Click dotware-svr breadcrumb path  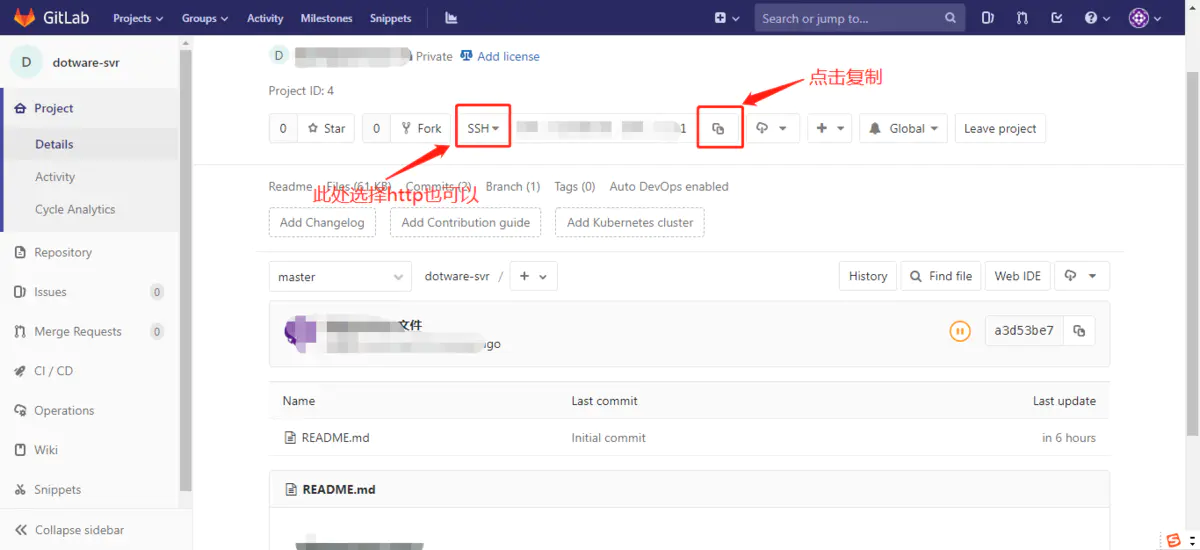[x=457, y=277]
